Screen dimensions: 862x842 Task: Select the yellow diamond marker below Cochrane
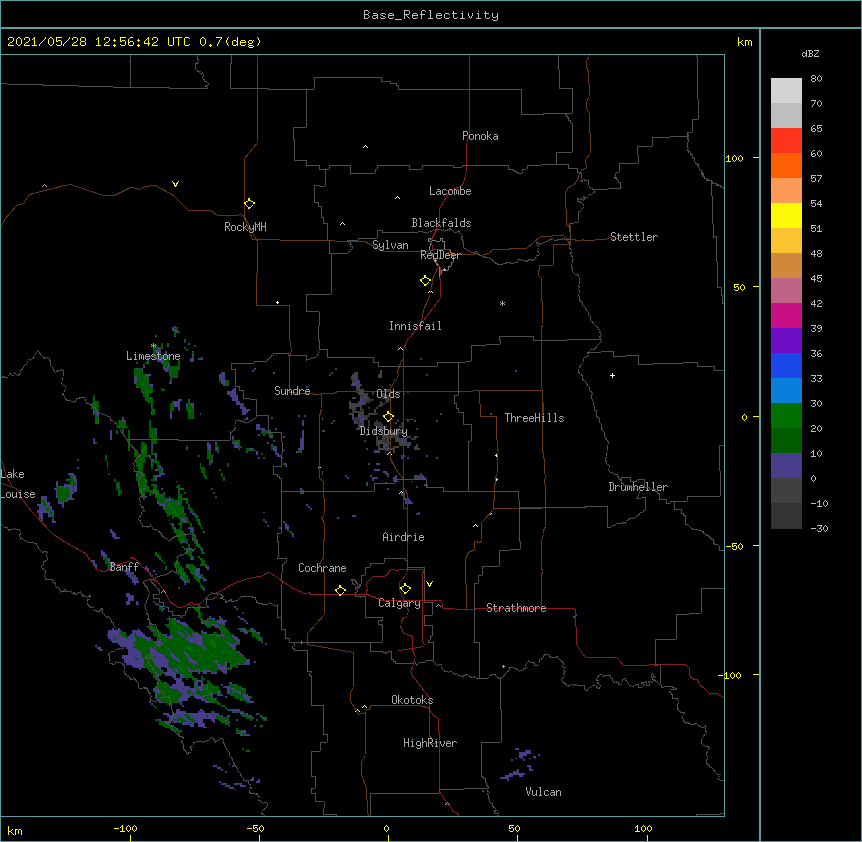[x=340, y=590]
